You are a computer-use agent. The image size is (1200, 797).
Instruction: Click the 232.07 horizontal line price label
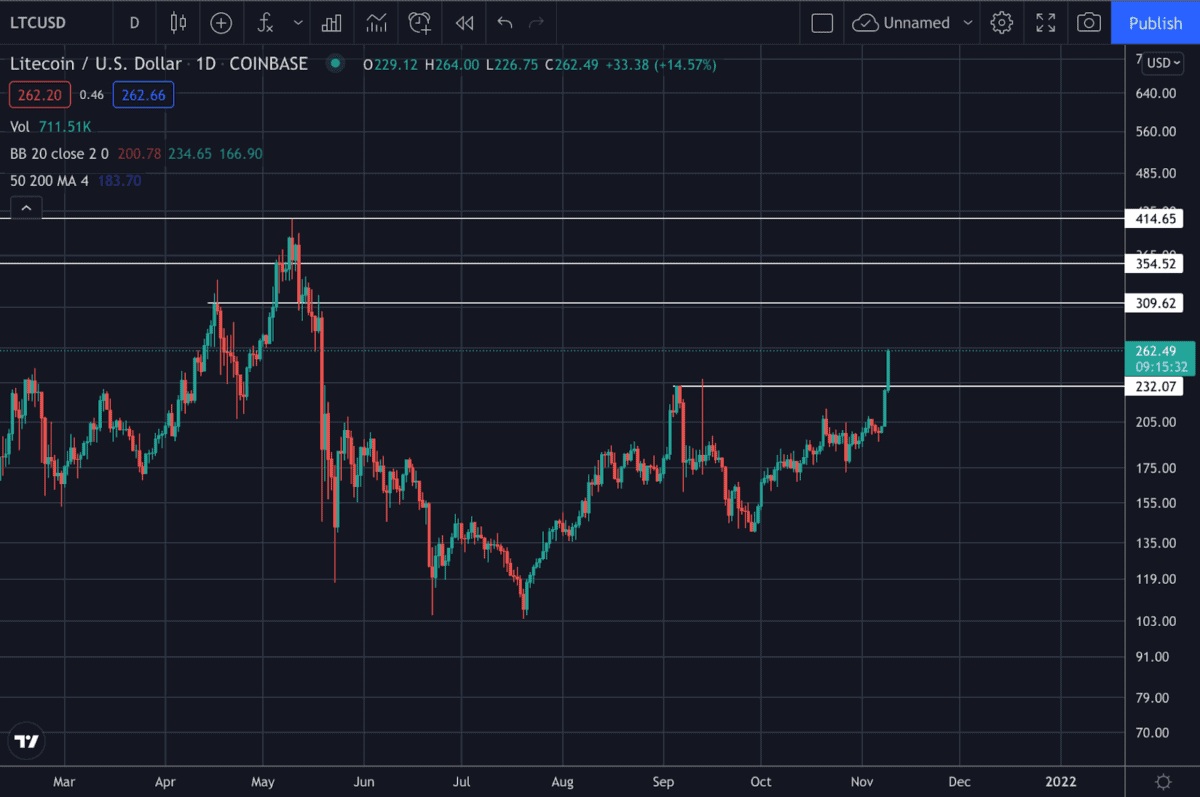click(x=1155, y=386)
